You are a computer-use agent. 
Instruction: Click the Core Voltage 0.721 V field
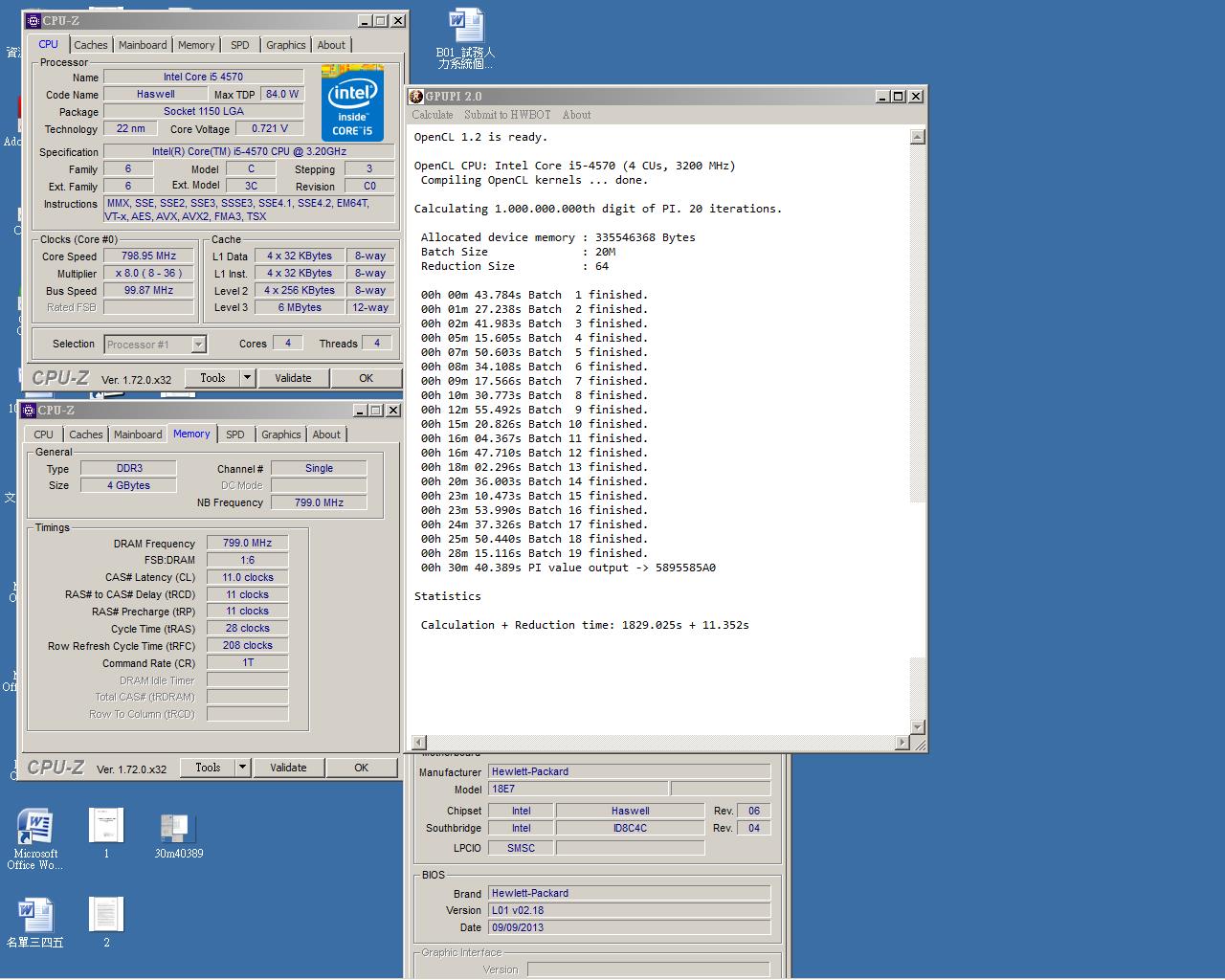(x=270, y=128)
